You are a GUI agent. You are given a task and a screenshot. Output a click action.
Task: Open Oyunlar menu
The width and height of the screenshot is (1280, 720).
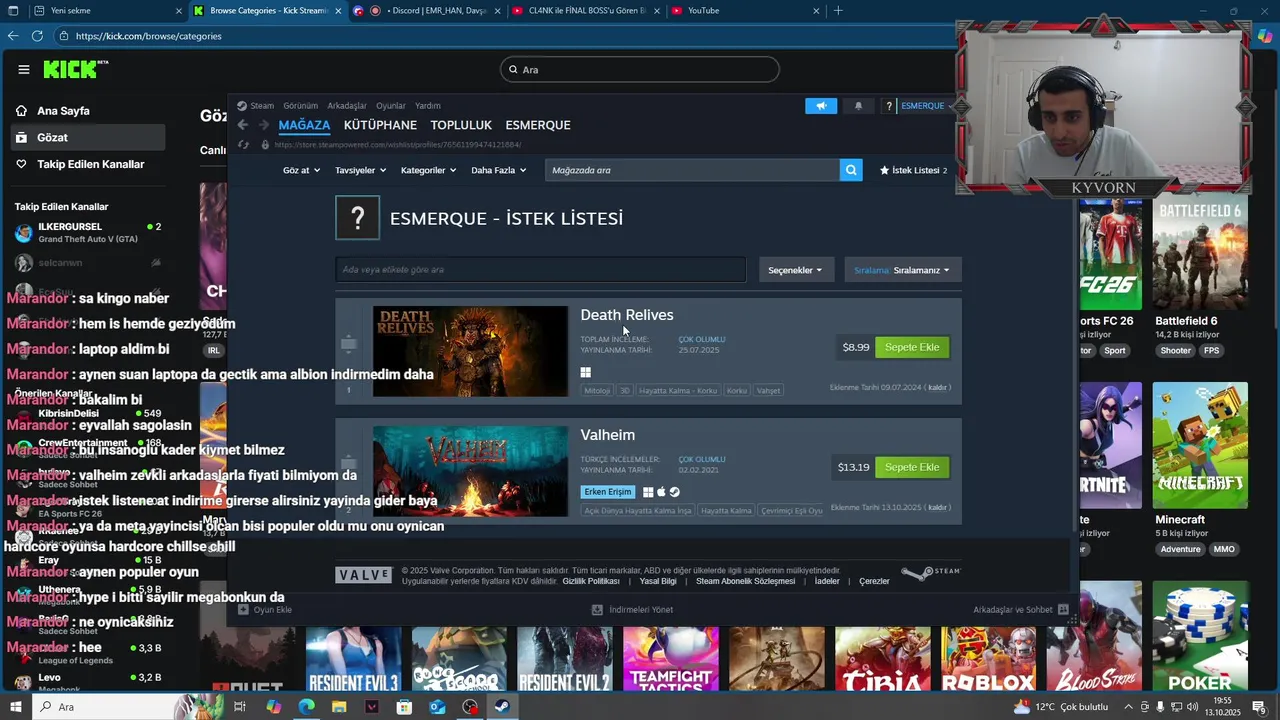(x=391, y=106)
